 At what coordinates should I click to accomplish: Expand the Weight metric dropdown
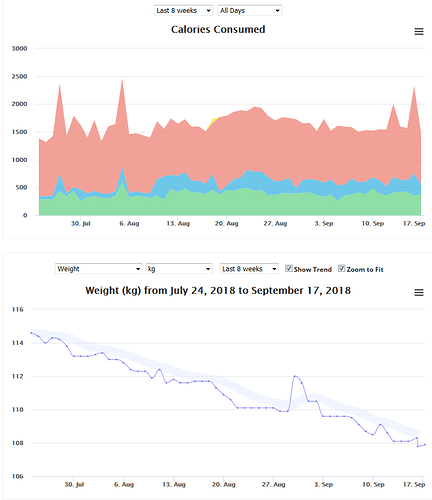point(99,269)
